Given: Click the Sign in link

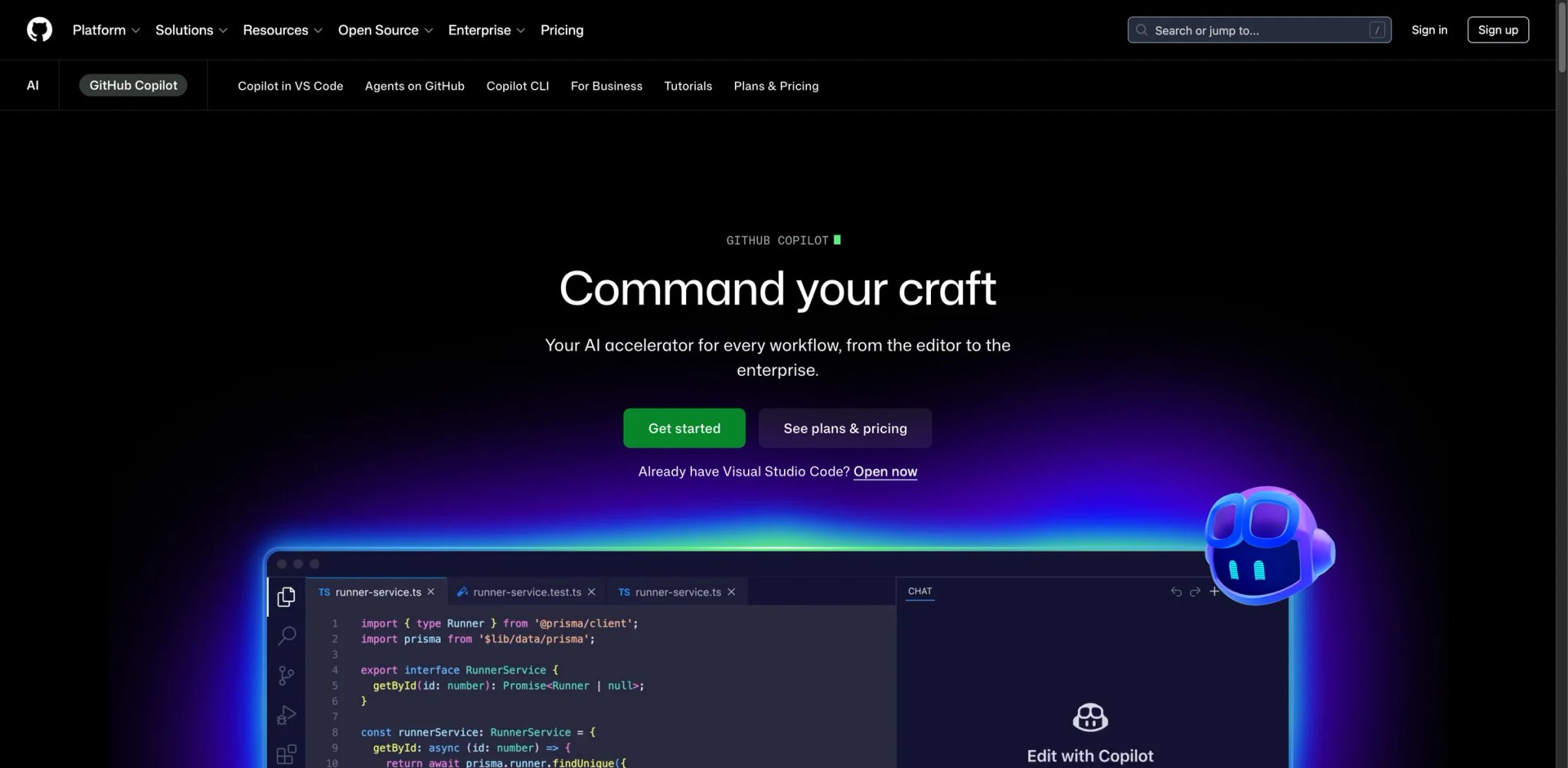Looking at the screenshot, I should pyautogui.click(x=1429, y=30).
